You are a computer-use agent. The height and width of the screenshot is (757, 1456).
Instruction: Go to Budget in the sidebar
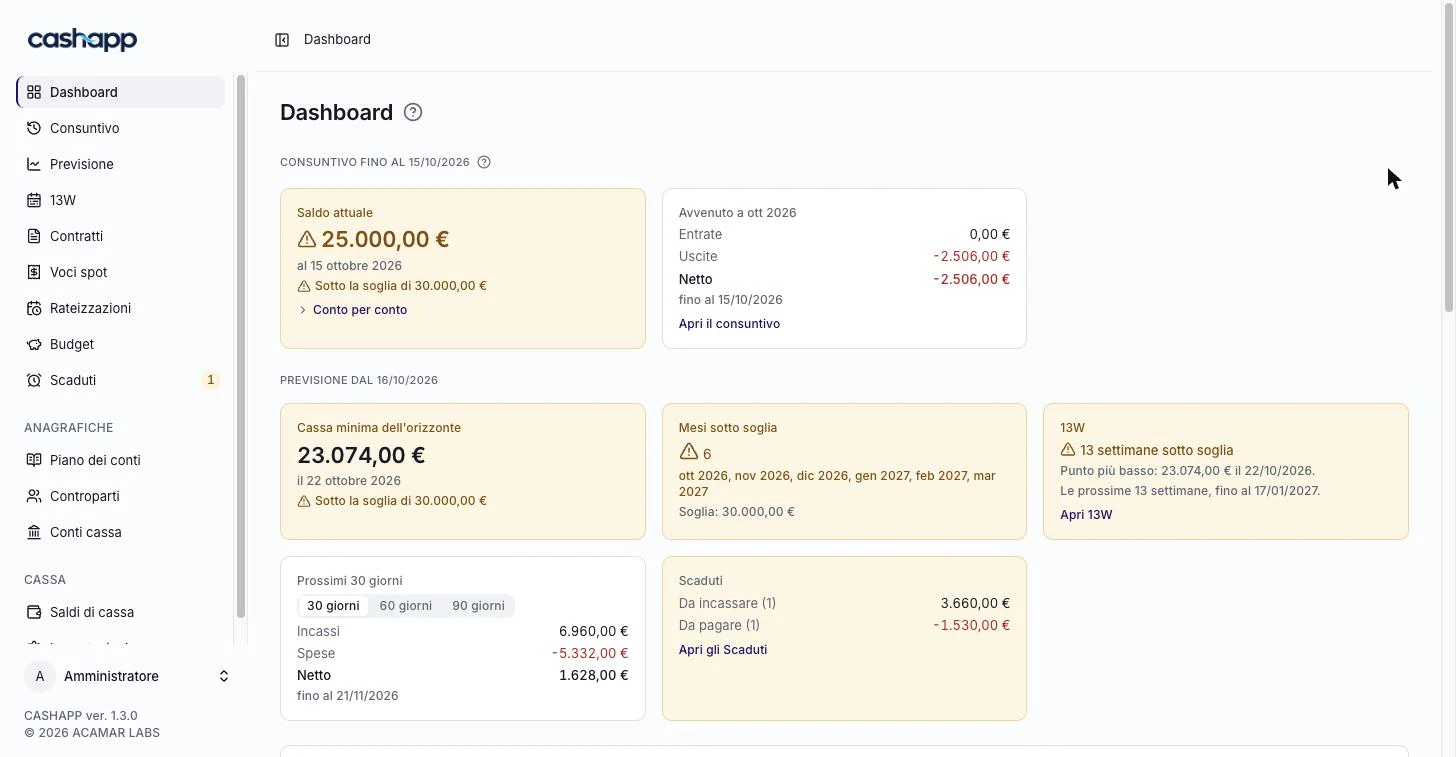[x=120, y=344]
